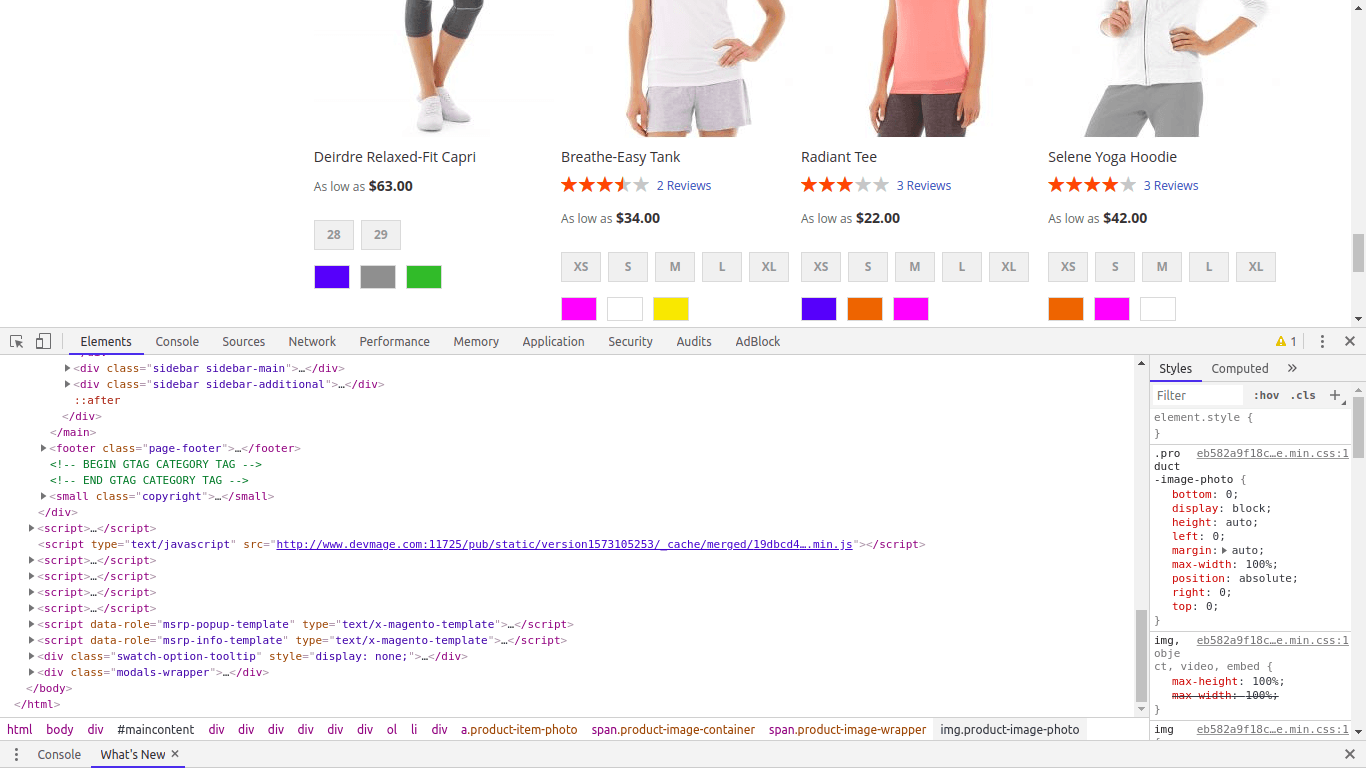Open the Deirdre Relaxed-Fit Capri product link
This screenshot has height=768, width=1366.
tap(395, 157)
